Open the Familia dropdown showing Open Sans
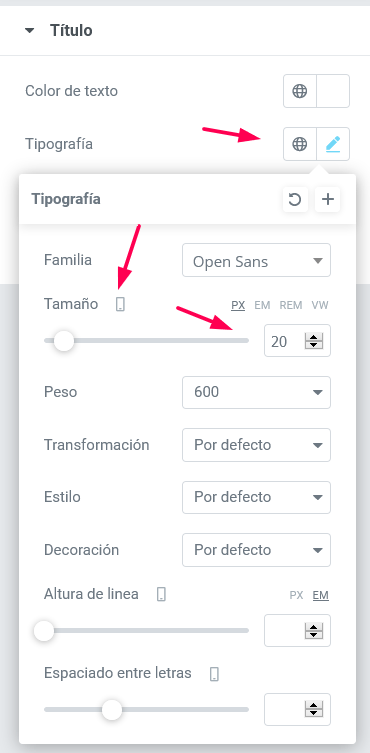This screenshot has width=370, height=753. (257, 260)
